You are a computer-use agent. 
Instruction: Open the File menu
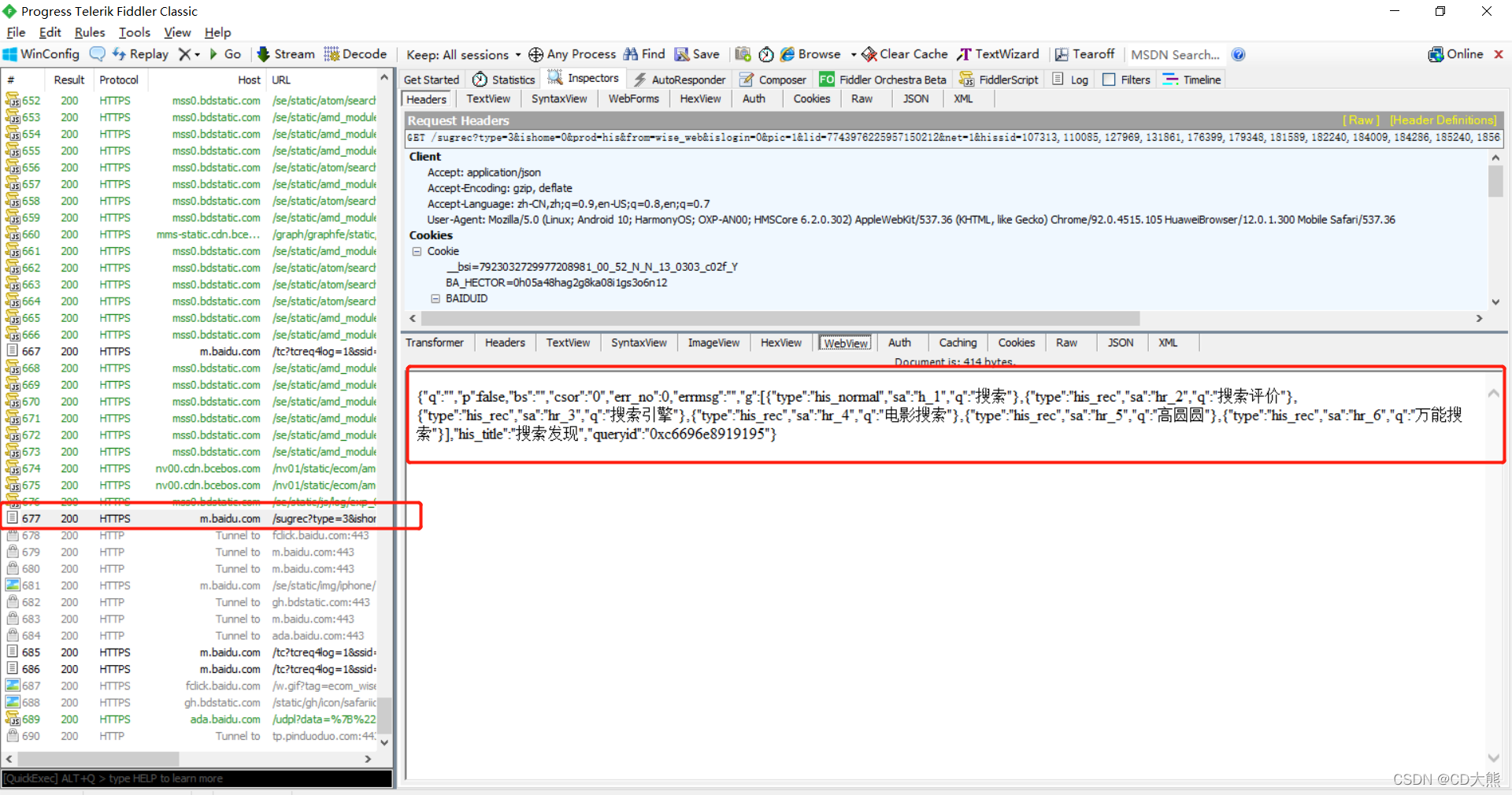pos(16,32)
